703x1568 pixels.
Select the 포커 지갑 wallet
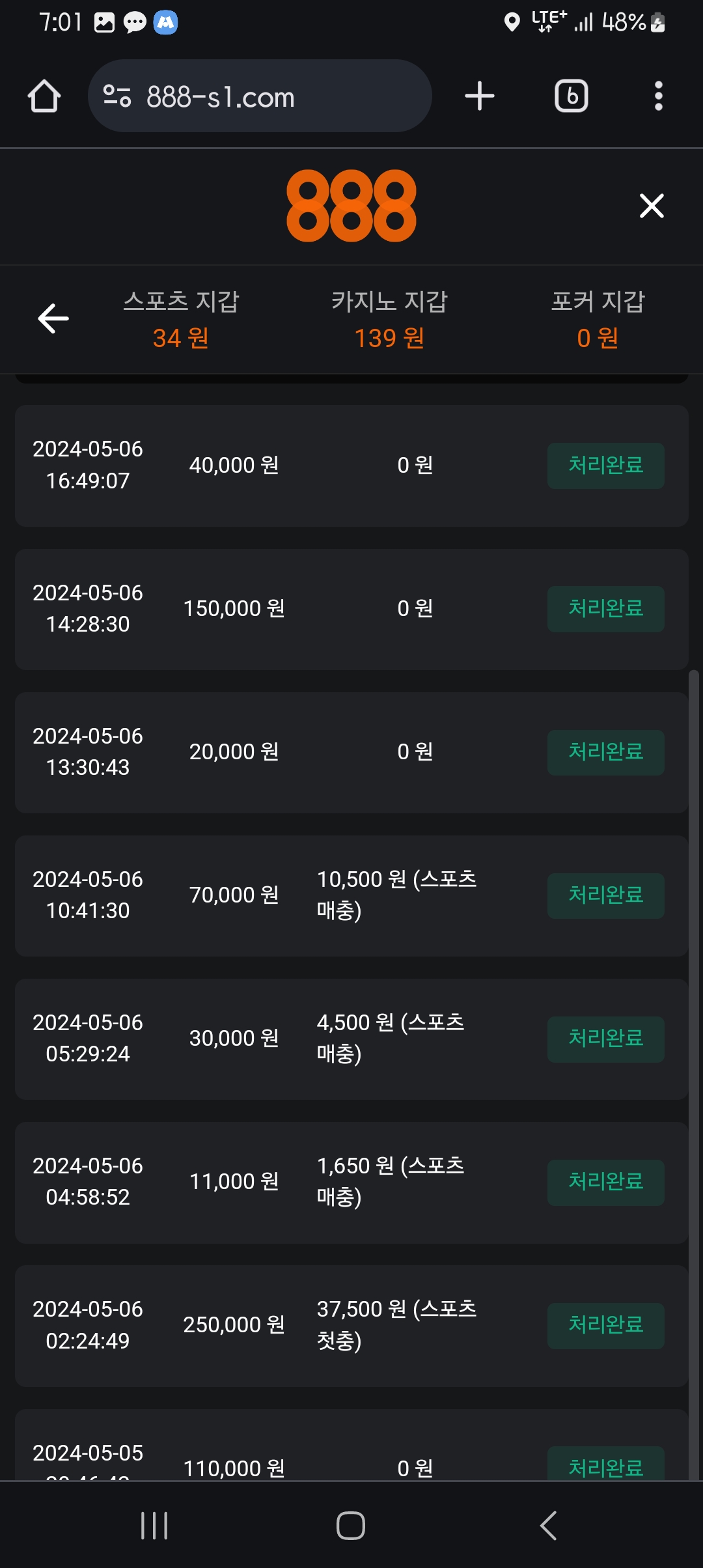pos(598,319)
